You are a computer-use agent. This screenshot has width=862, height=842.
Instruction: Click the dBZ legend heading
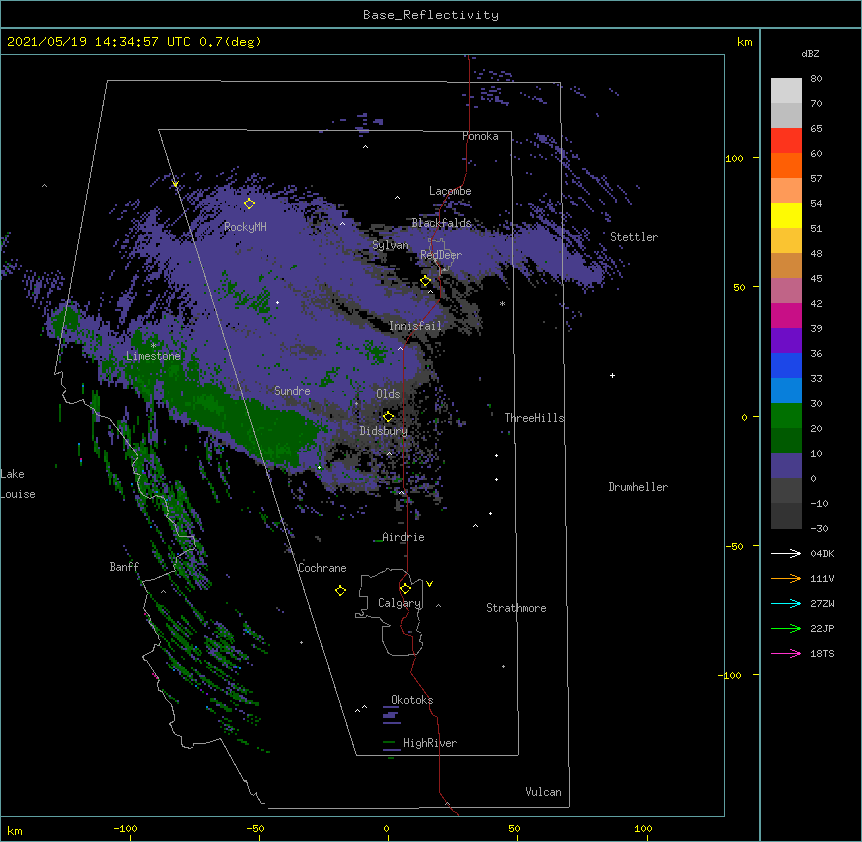point(810,53)
